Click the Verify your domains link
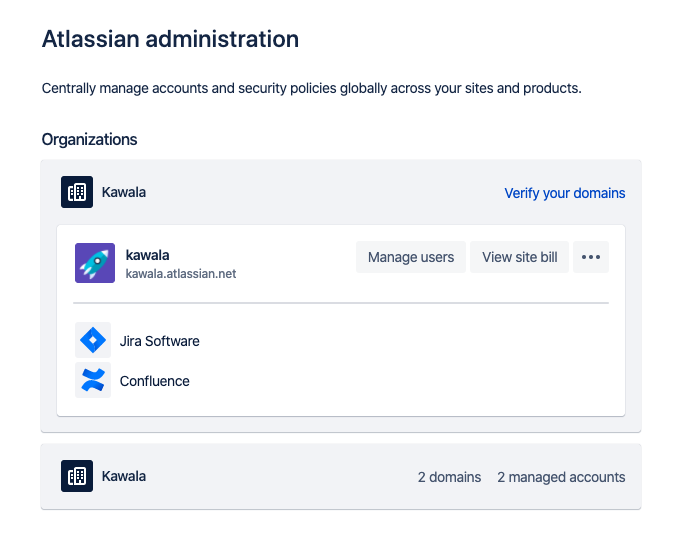 (564, 193)
